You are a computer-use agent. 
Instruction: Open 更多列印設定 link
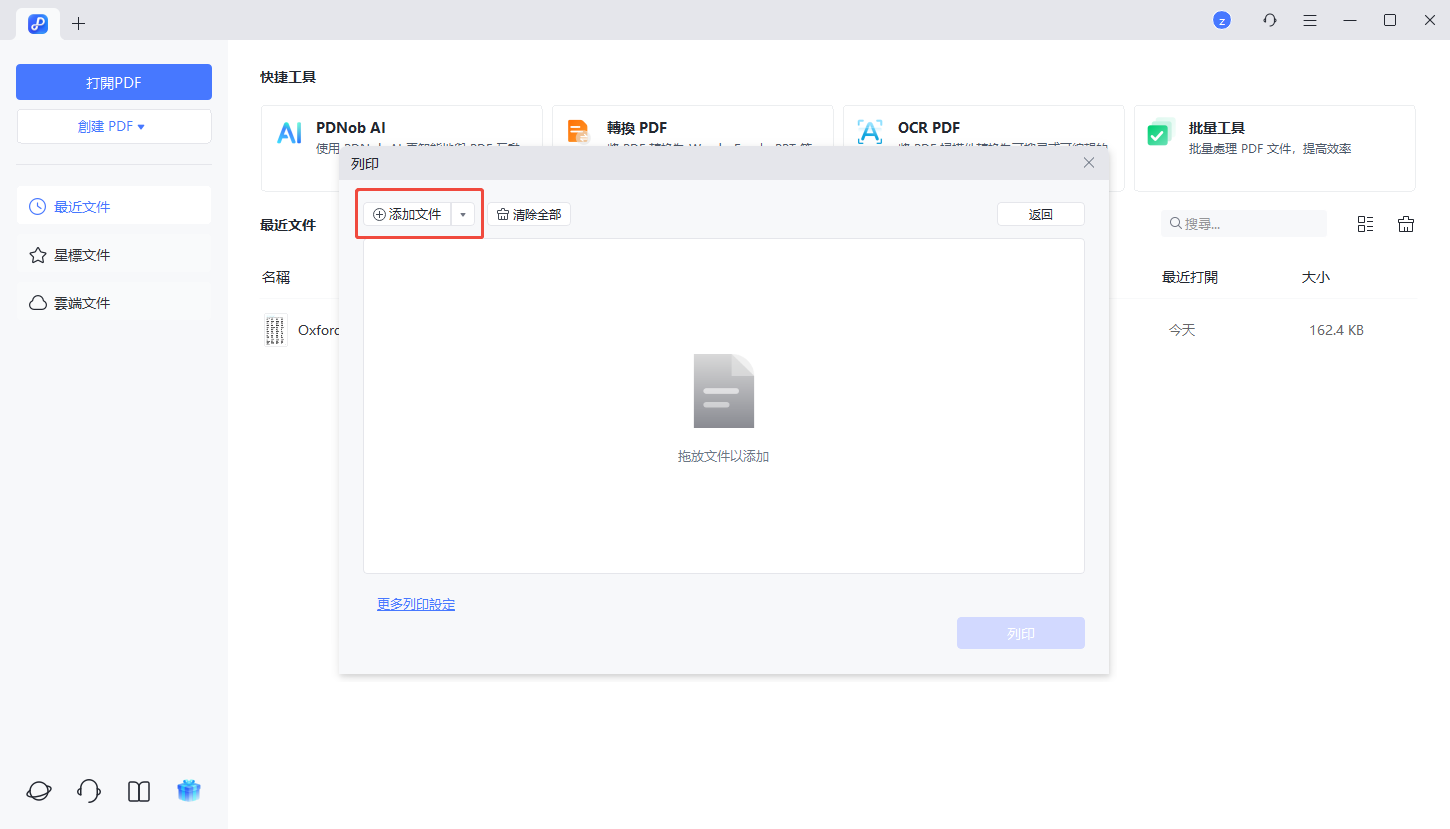click(416, 604)
